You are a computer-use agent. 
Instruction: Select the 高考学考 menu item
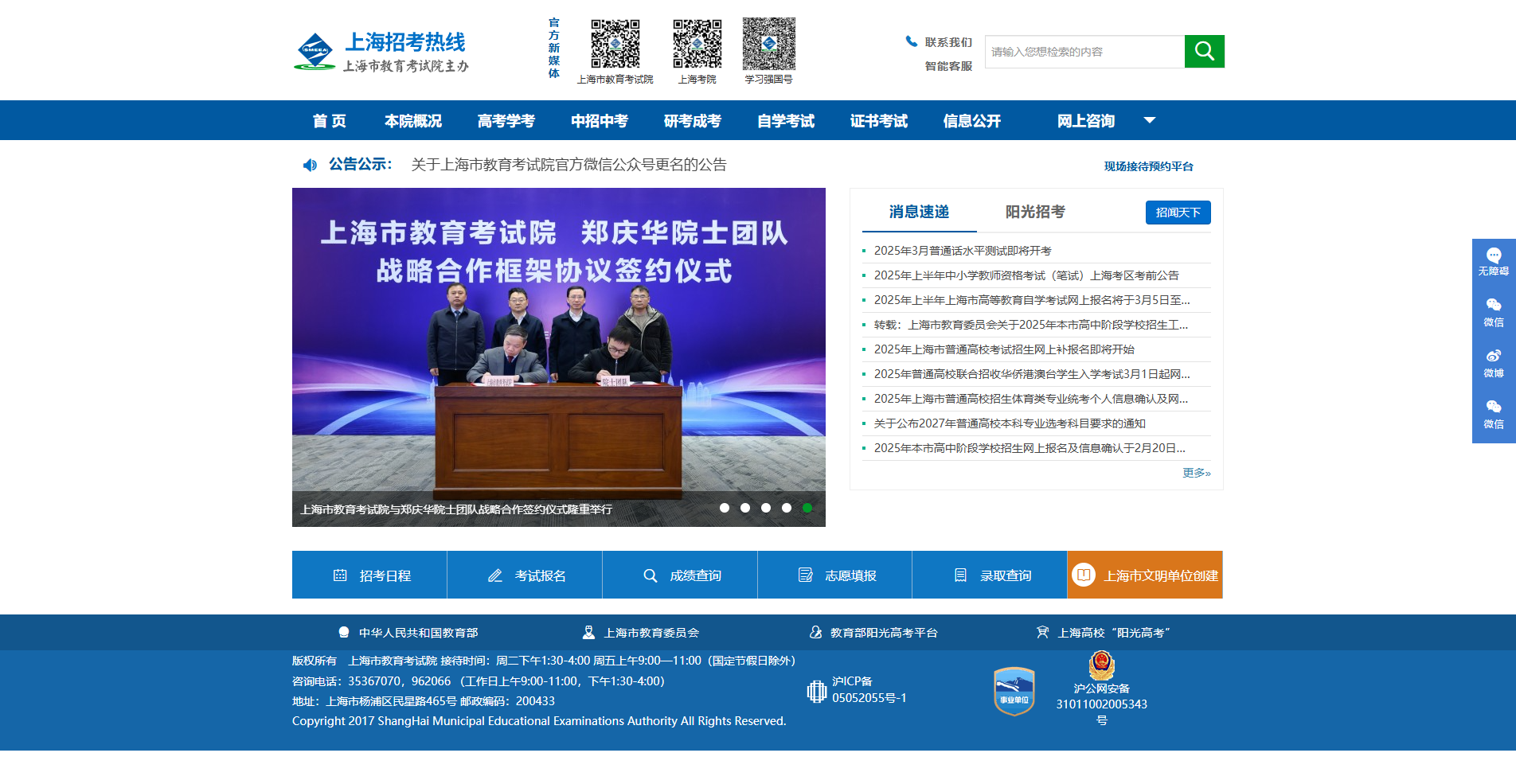click(x=506, y=120)
